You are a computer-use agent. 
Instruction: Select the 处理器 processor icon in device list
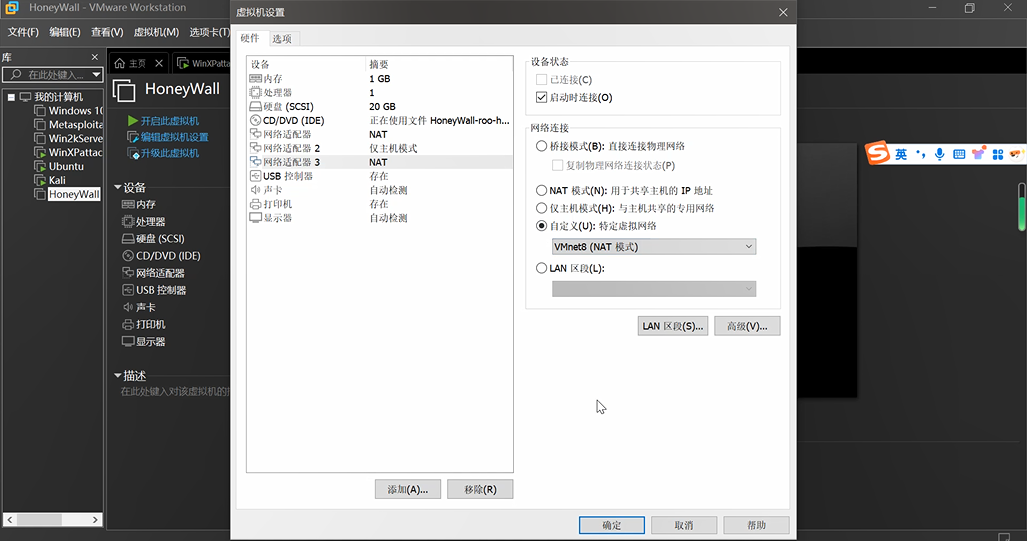pyautogui.click(x=255, y=92)
